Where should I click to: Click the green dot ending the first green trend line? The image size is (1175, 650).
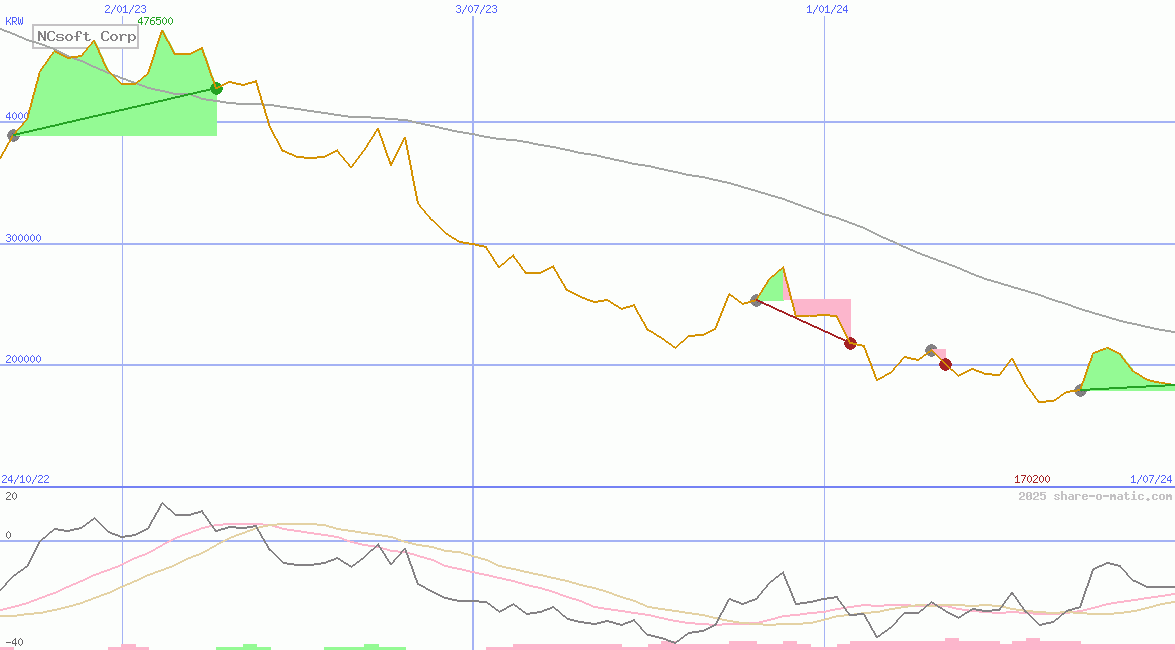tap(216, 89)
